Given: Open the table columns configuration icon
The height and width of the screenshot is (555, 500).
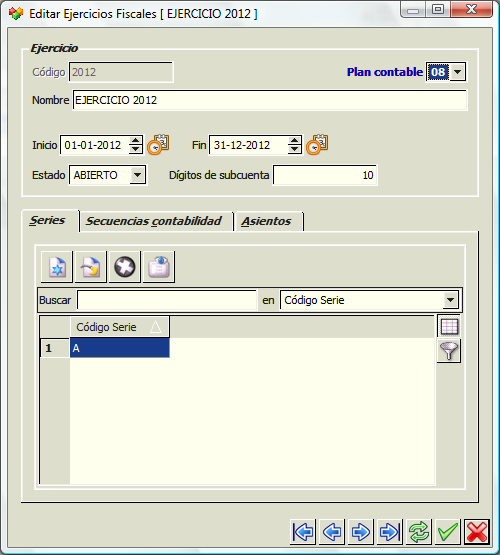Looking at the screenshot, I should coord(449,326).
